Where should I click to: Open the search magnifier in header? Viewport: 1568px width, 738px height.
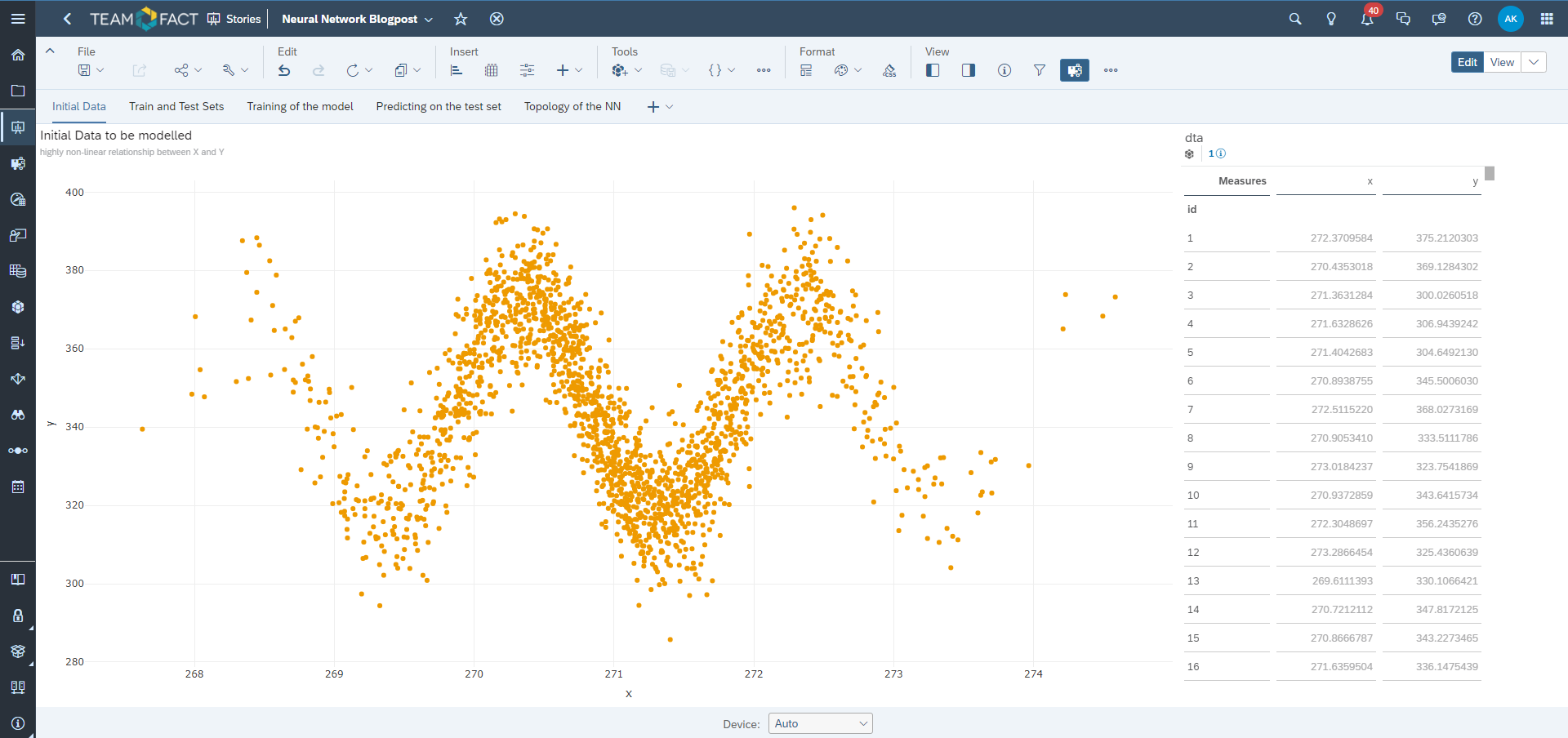coord(1294,19)
